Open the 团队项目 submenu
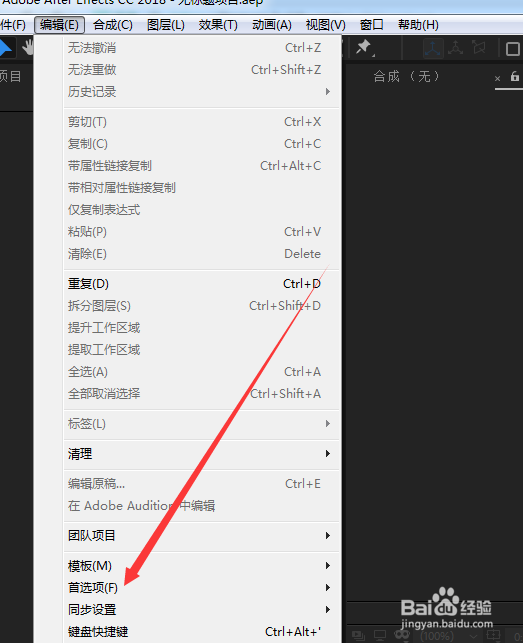The image size is (523, 643). coord(203,536)
